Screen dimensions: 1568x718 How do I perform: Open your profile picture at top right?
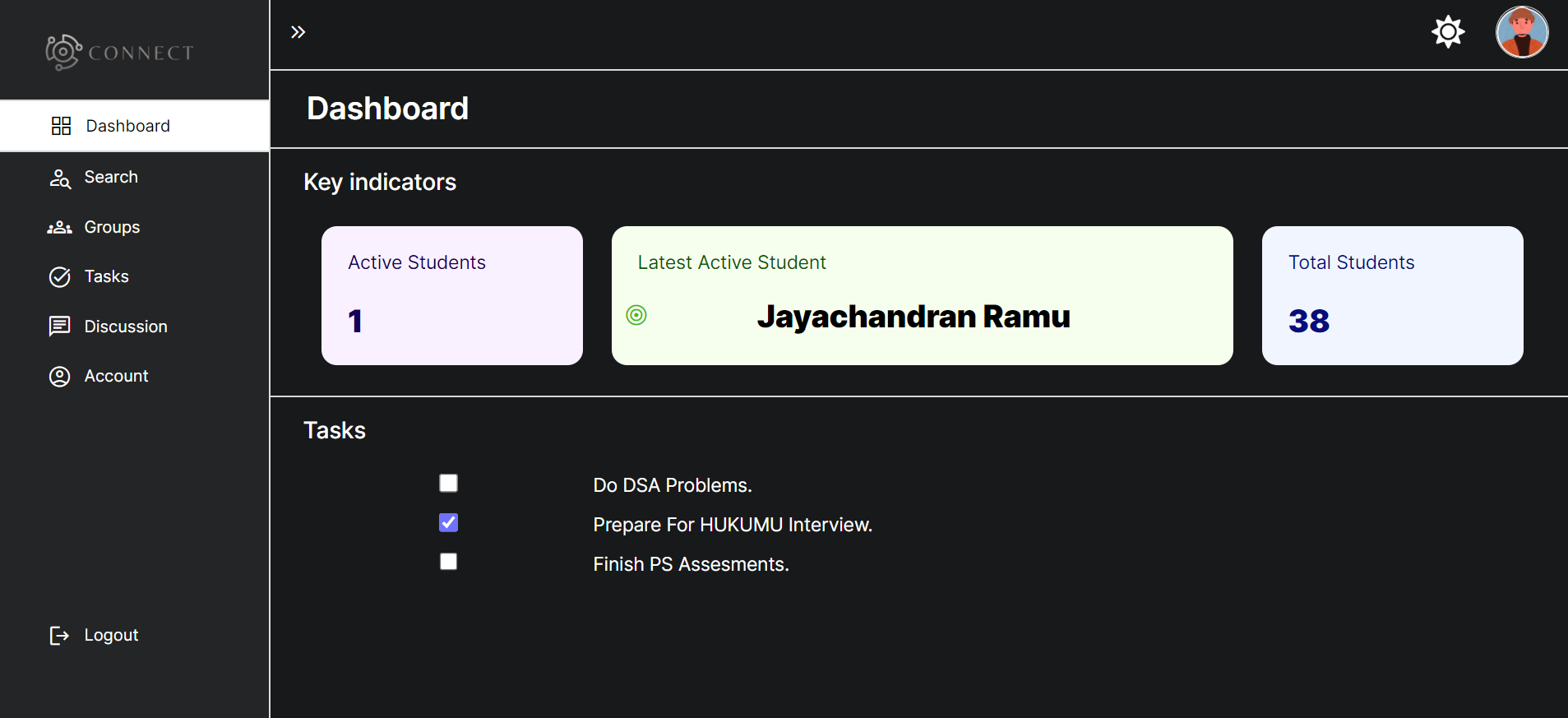tap(1520, 32)
